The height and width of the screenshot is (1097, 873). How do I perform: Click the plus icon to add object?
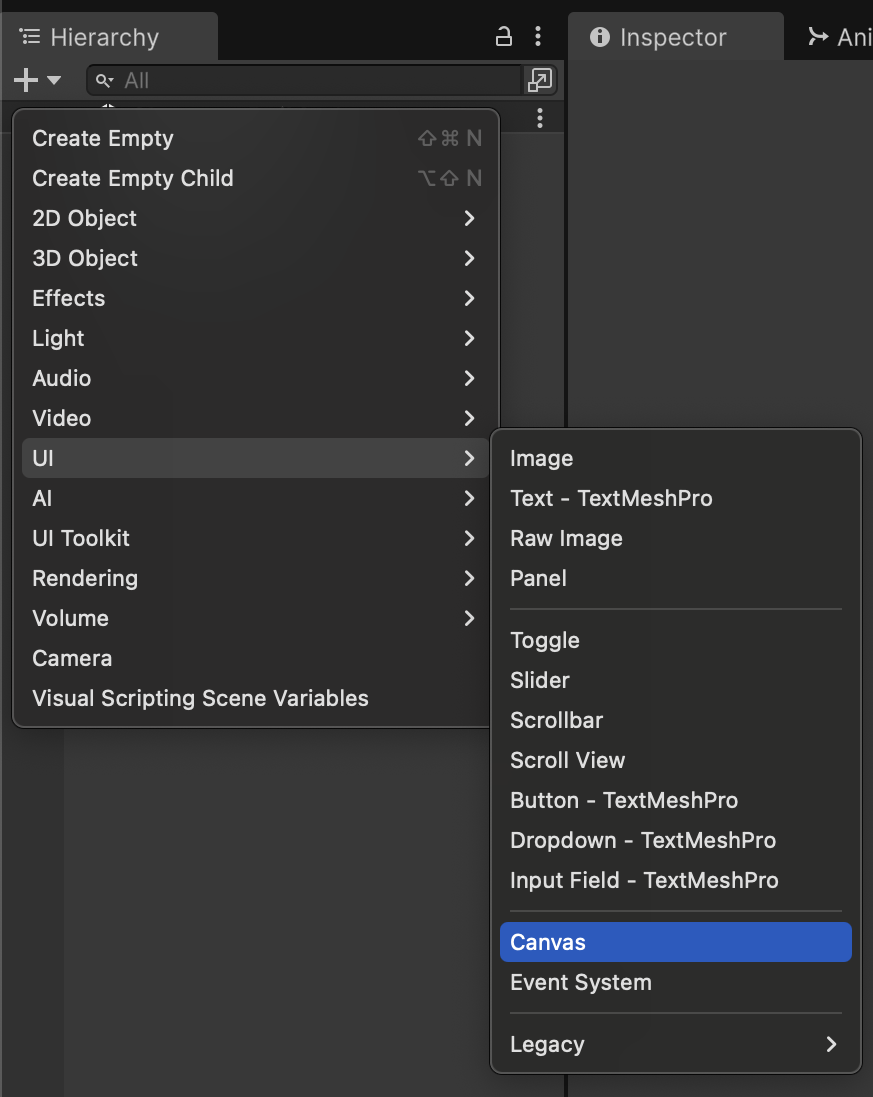pos(26,80)
